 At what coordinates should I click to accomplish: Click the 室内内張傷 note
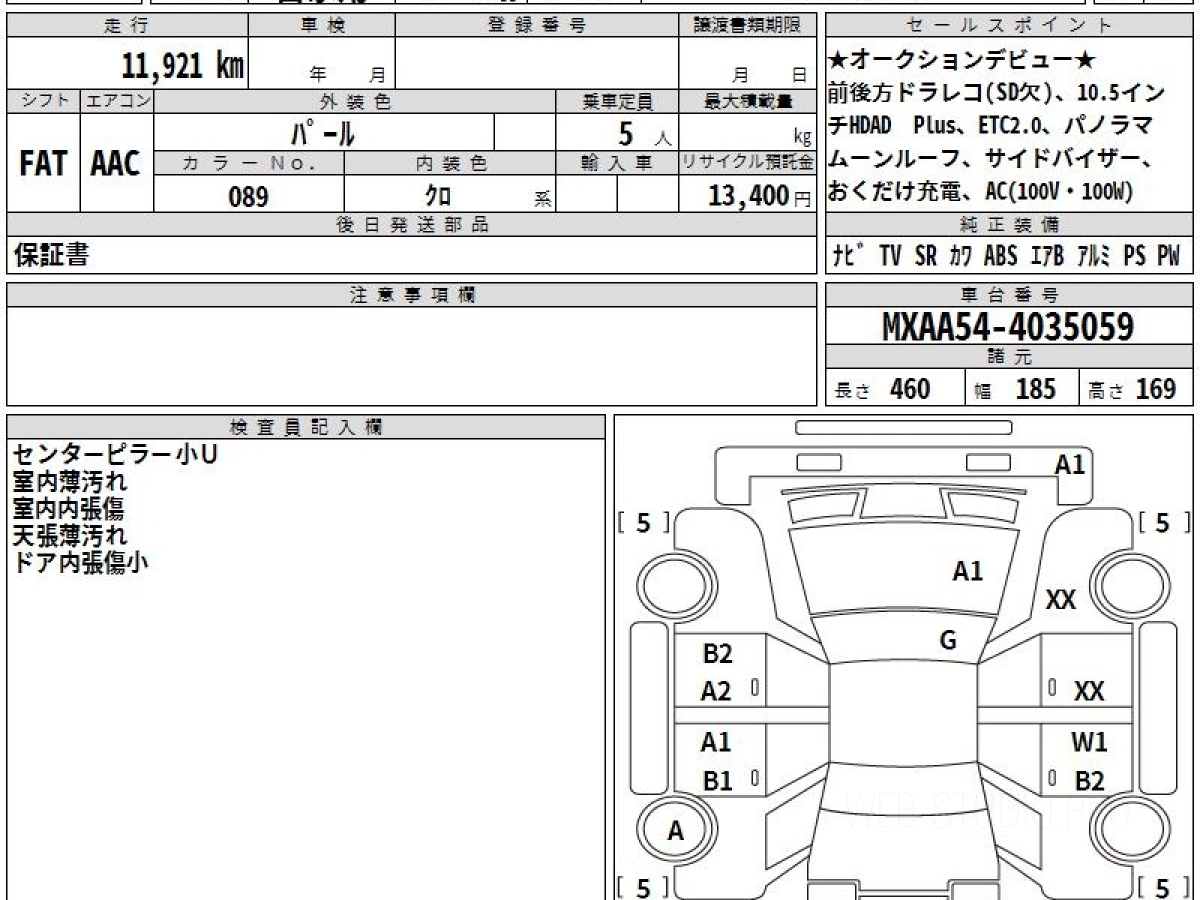pos(68,508)
